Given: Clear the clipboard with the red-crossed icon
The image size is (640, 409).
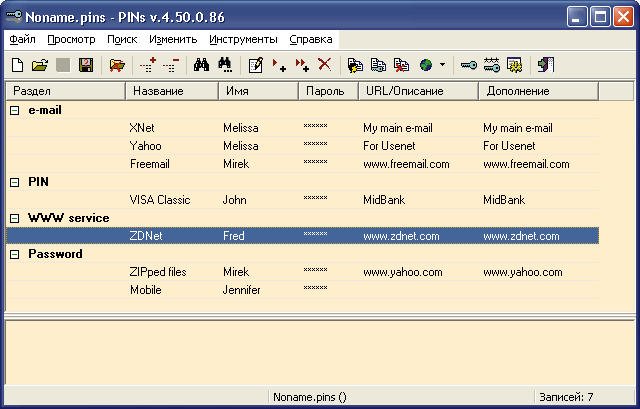Looking at the screenshot, I should point(401,65).
